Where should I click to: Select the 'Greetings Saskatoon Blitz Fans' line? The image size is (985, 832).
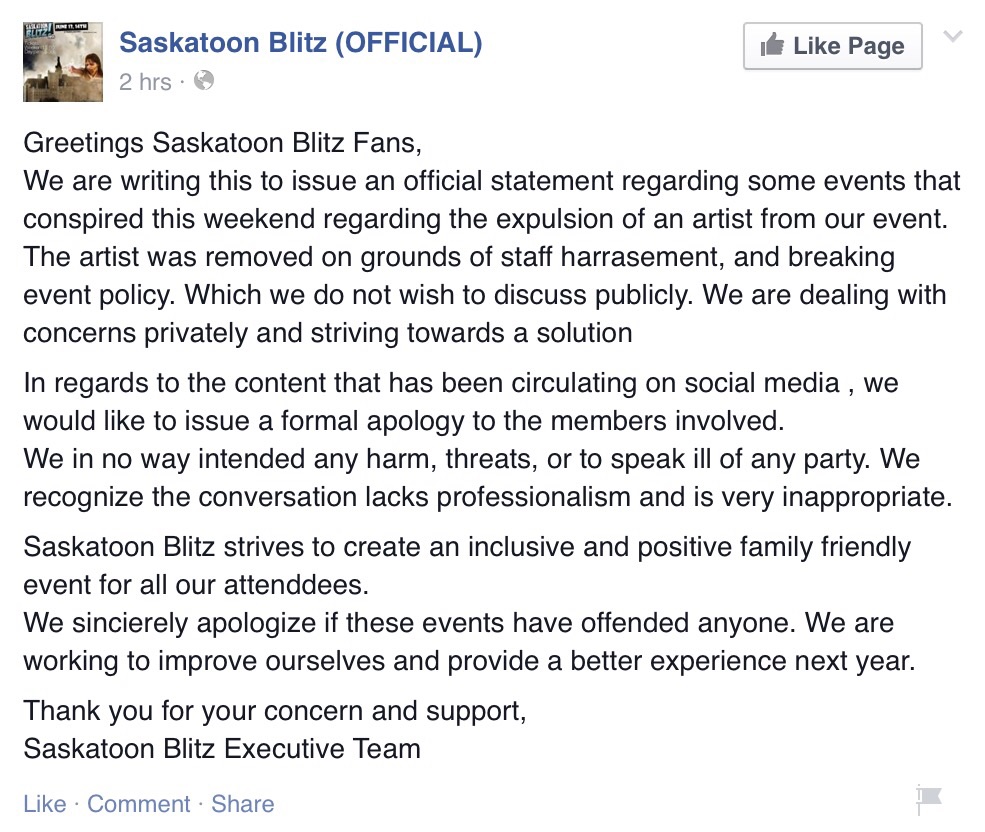(x=222, y=143)
